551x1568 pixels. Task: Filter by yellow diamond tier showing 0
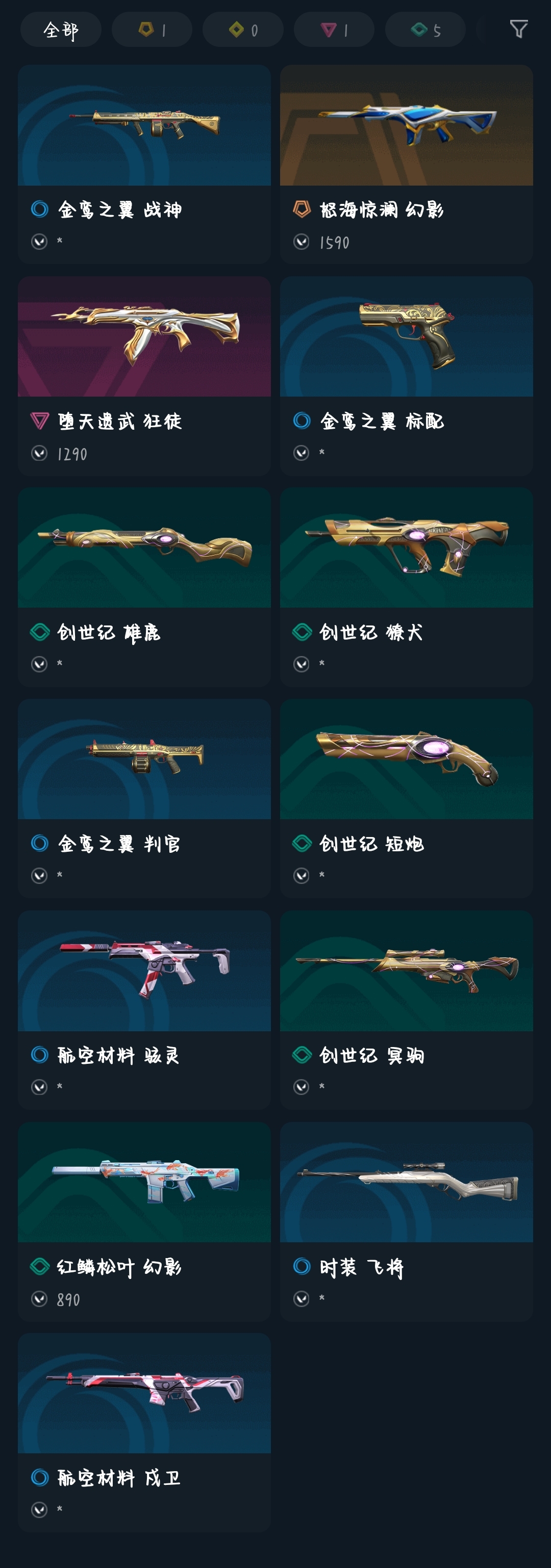point(242,29)
